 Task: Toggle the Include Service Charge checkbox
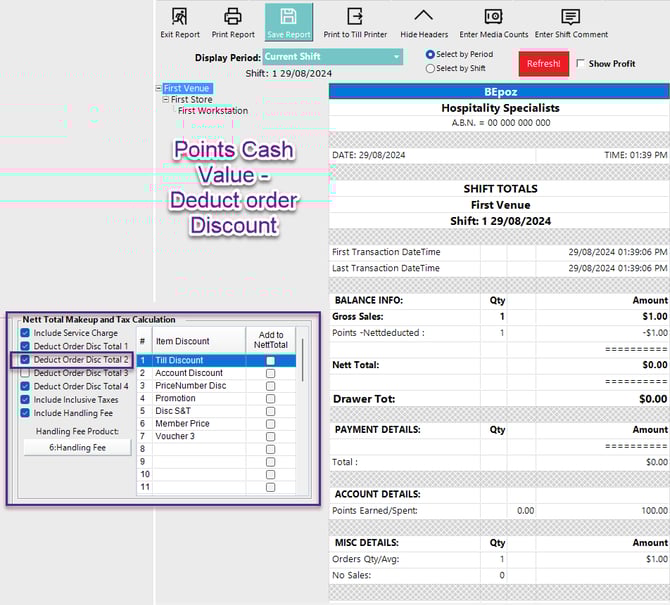tap(26, 333)
